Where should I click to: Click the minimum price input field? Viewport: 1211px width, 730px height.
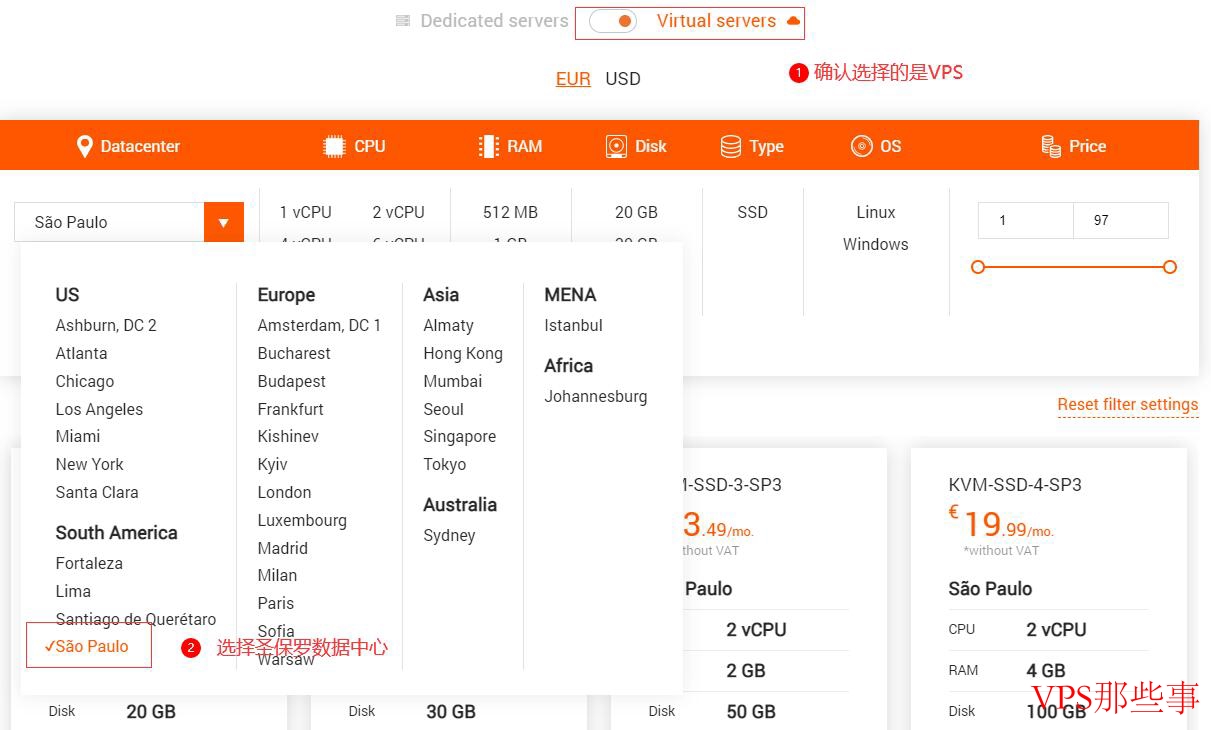1026,220
